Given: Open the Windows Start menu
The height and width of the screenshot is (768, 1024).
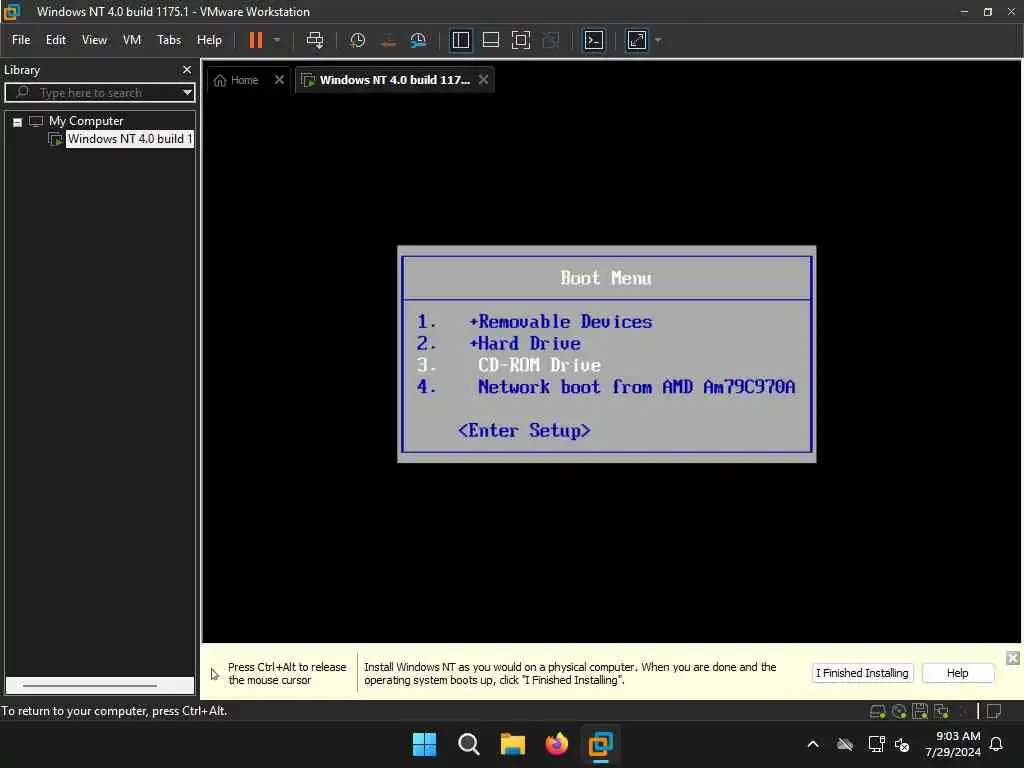Looking at the screenshot, I should (x=424, y=744).
